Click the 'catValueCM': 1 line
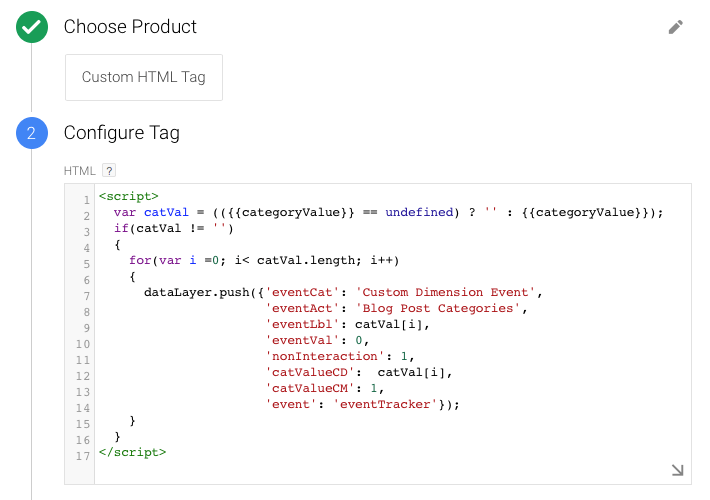The height and width of the screenshot is (500, 710). pyautogui.click(x=325, y=388)
